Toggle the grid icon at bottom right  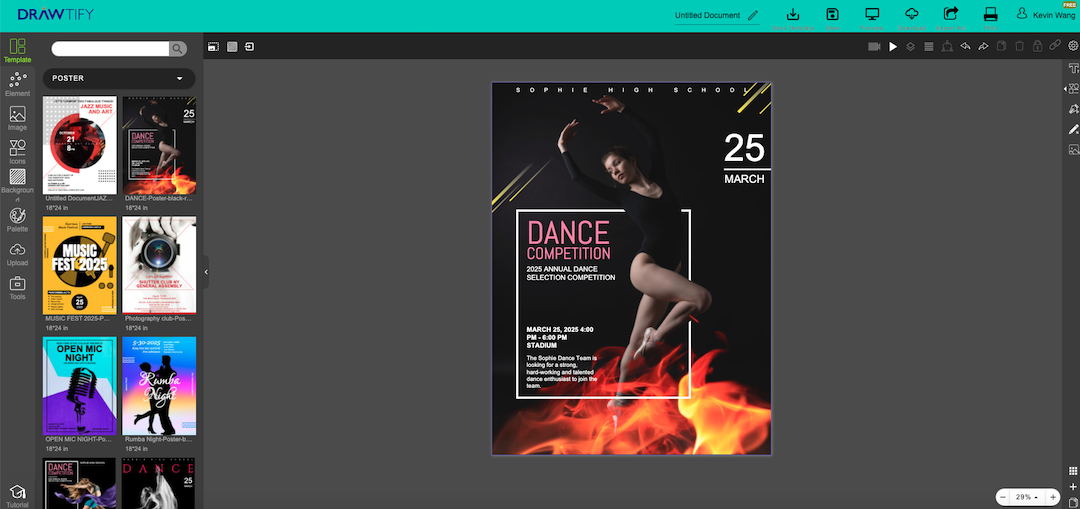click(1072, 471)
